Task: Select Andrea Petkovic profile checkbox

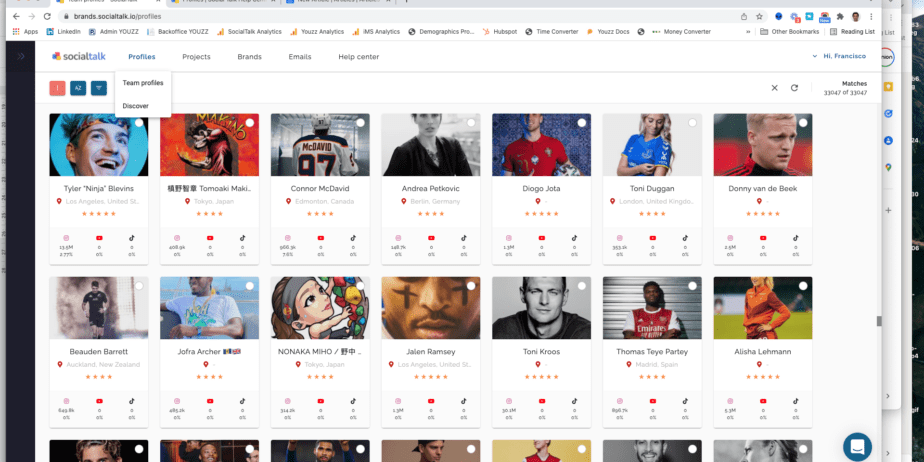Action: [471, 123]
